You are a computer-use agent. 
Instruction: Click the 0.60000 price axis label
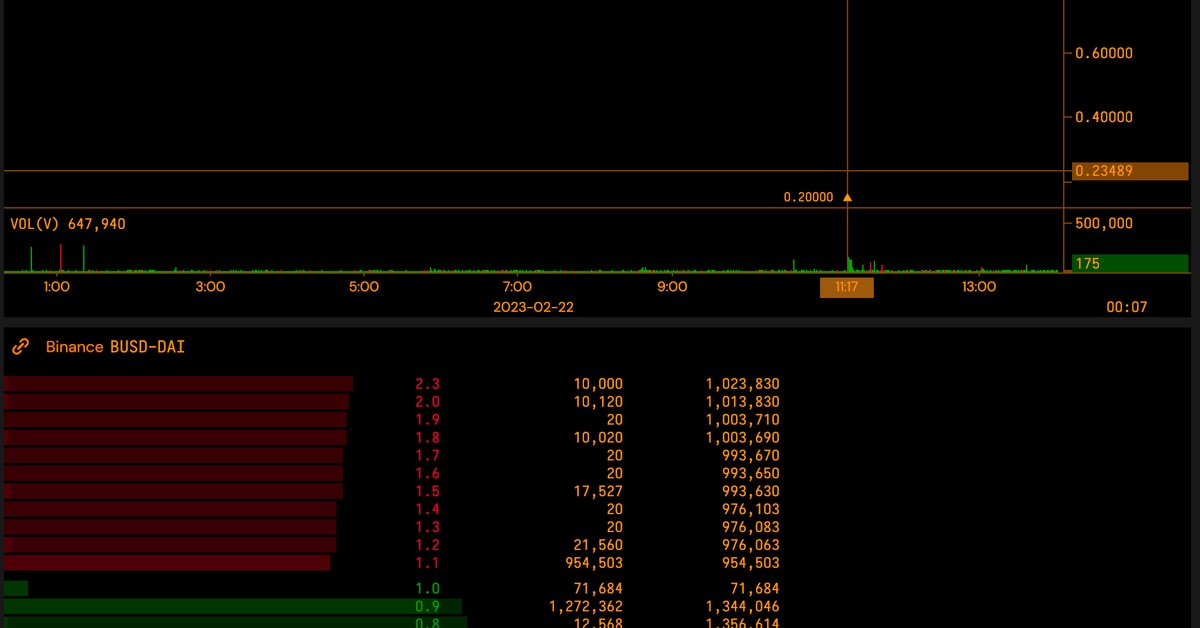tap(1104, 53)
